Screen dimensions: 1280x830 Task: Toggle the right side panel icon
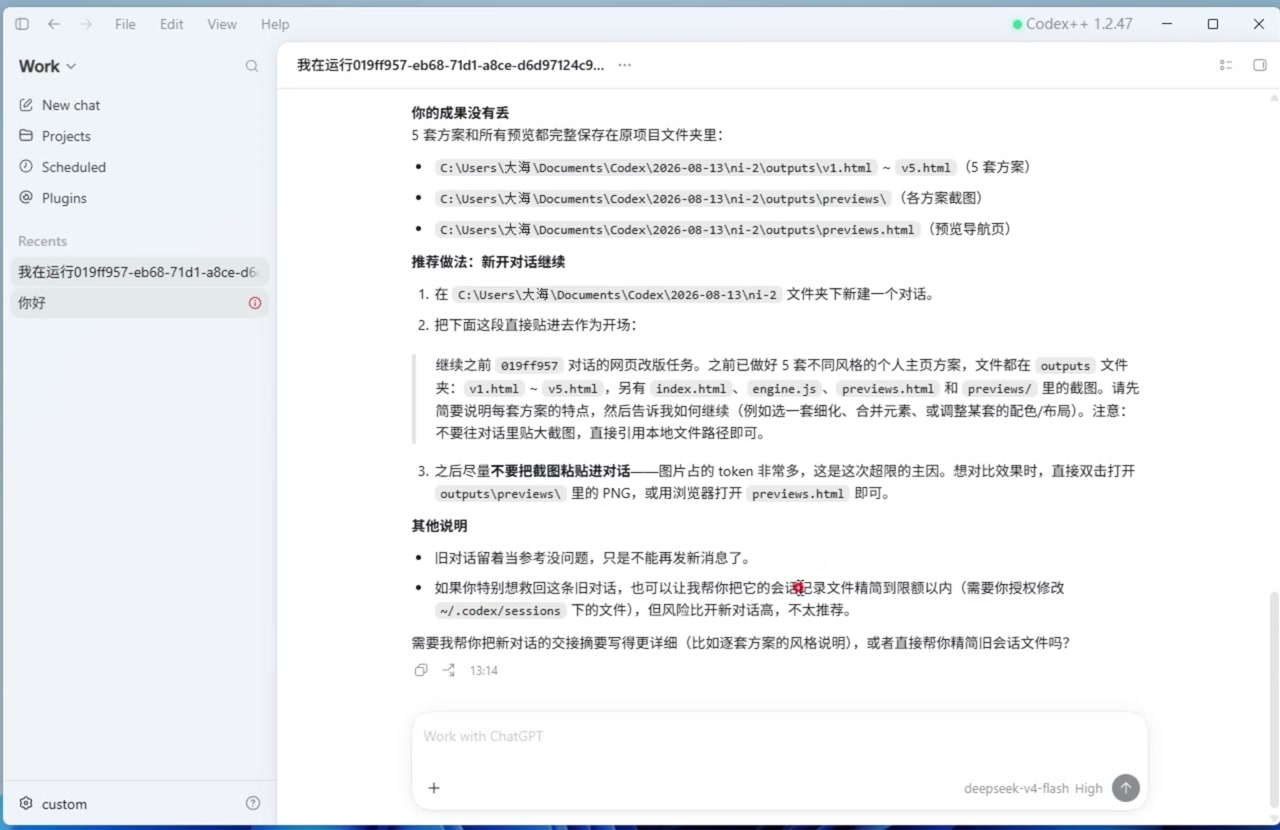(x=1260, y=65)
